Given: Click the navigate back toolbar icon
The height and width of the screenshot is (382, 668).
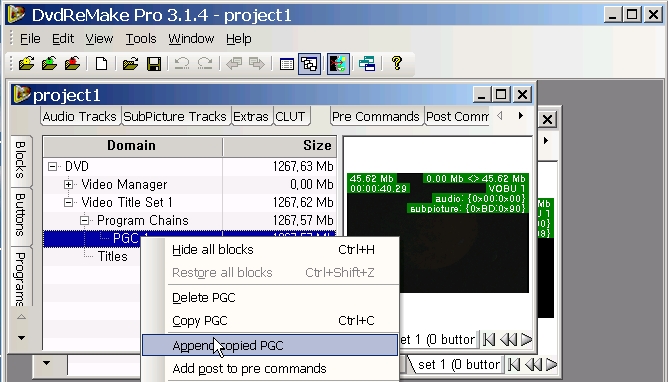Looking at the screenshot, I should click(234, 64).
